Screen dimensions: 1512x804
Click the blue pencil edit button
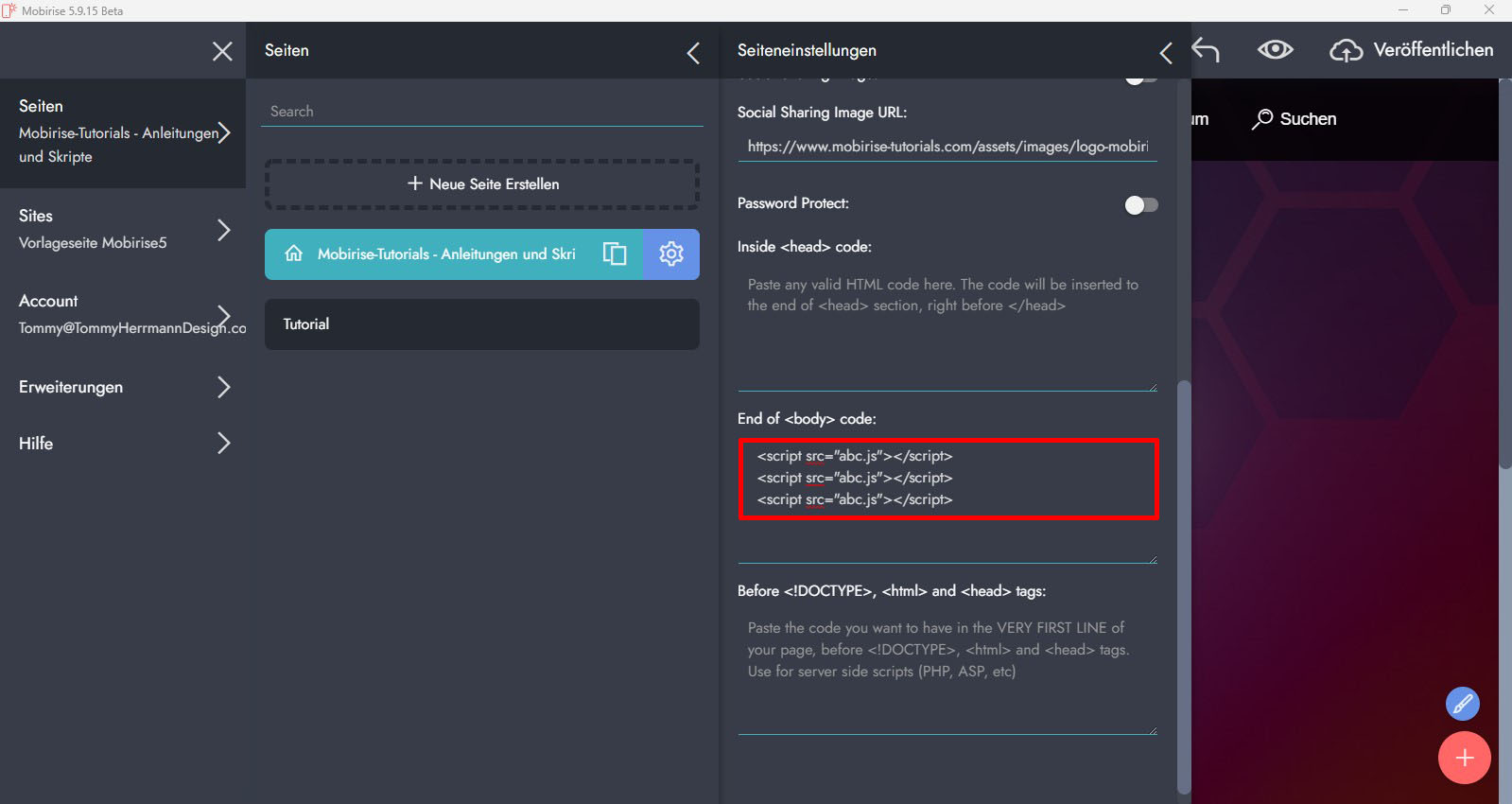click(x=1462, y=704)
